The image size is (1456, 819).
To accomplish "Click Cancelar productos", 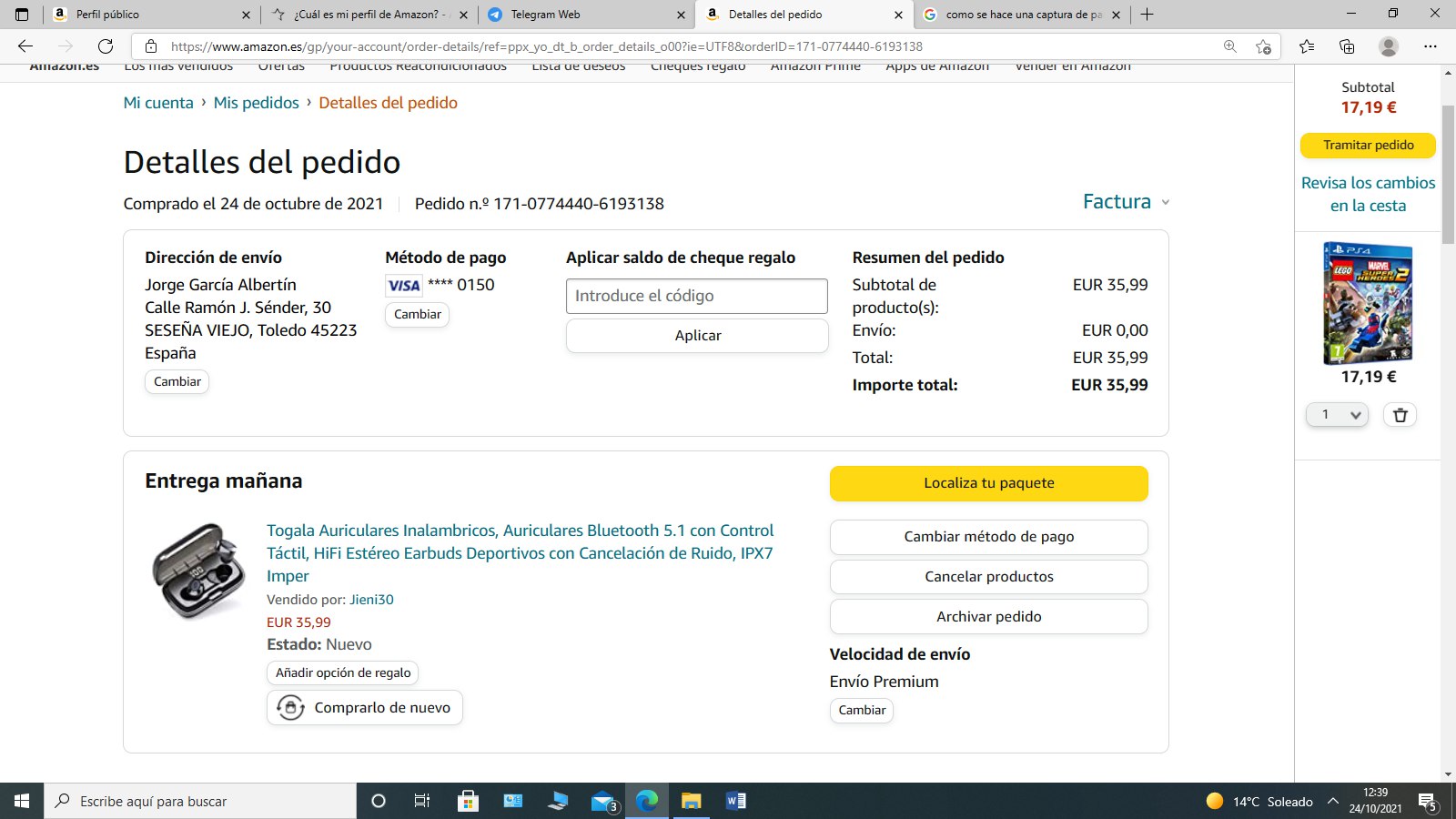I will coord(989,577).
